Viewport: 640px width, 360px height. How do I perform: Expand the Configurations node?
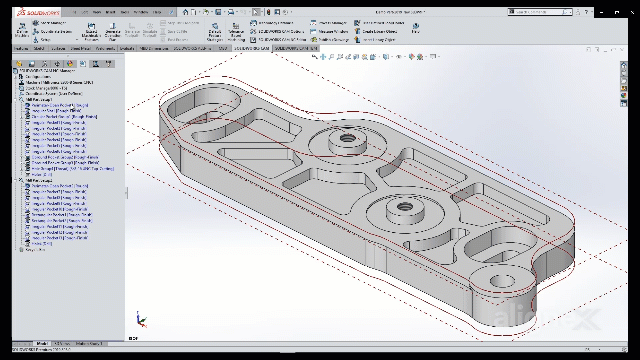point(16,77)
